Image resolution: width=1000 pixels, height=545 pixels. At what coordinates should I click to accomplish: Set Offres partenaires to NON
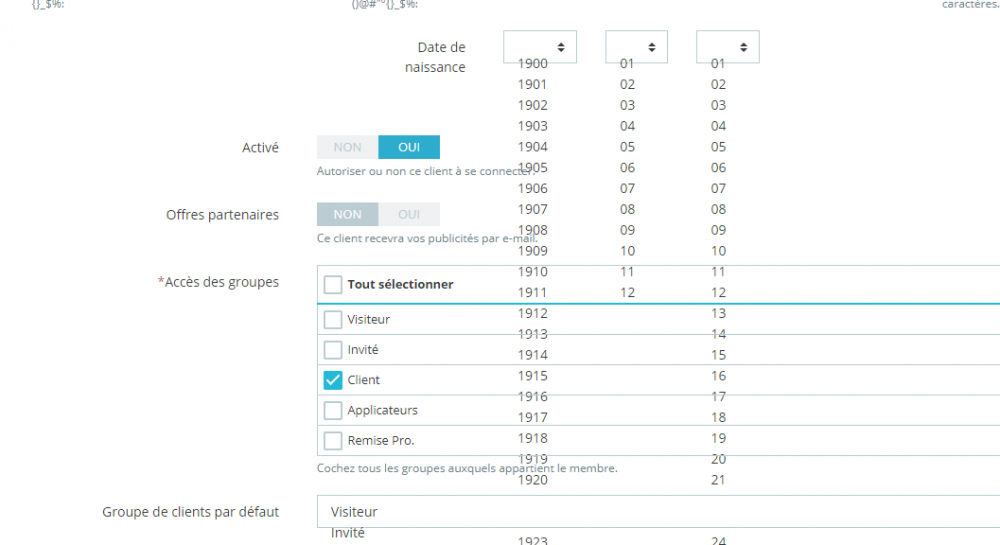[x=348, y=214]
